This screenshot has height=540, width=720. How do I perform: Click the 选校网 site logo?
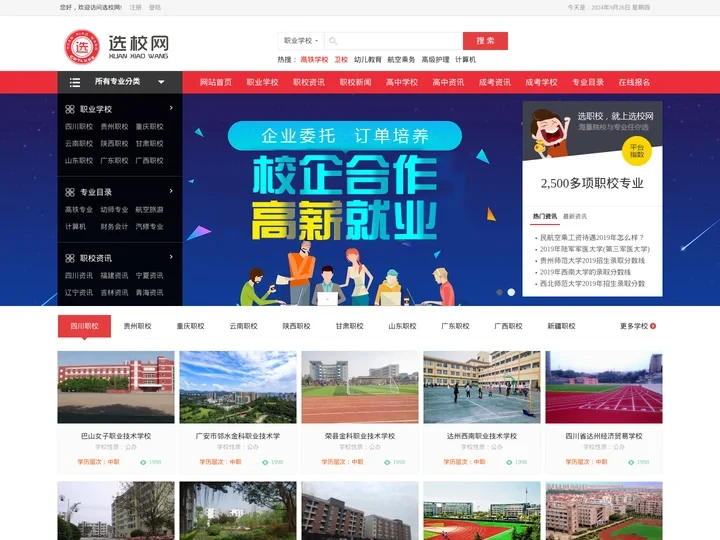click(116, 47)
